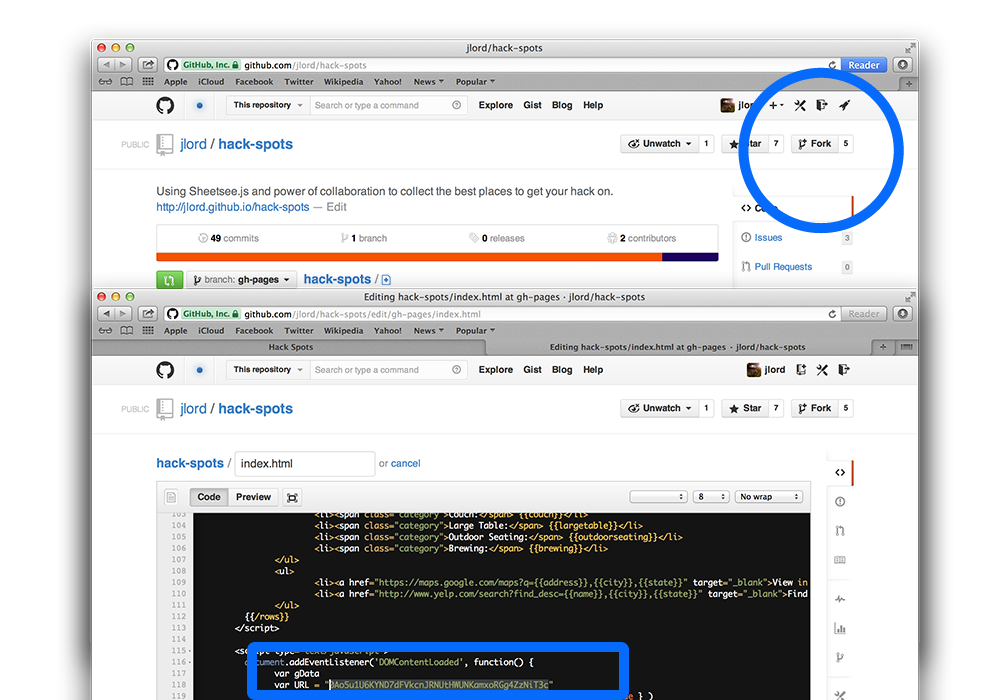Create new file icon next to hack-spots path
The width and height of the screenshot is (1000, 700).
coord(386,280)
